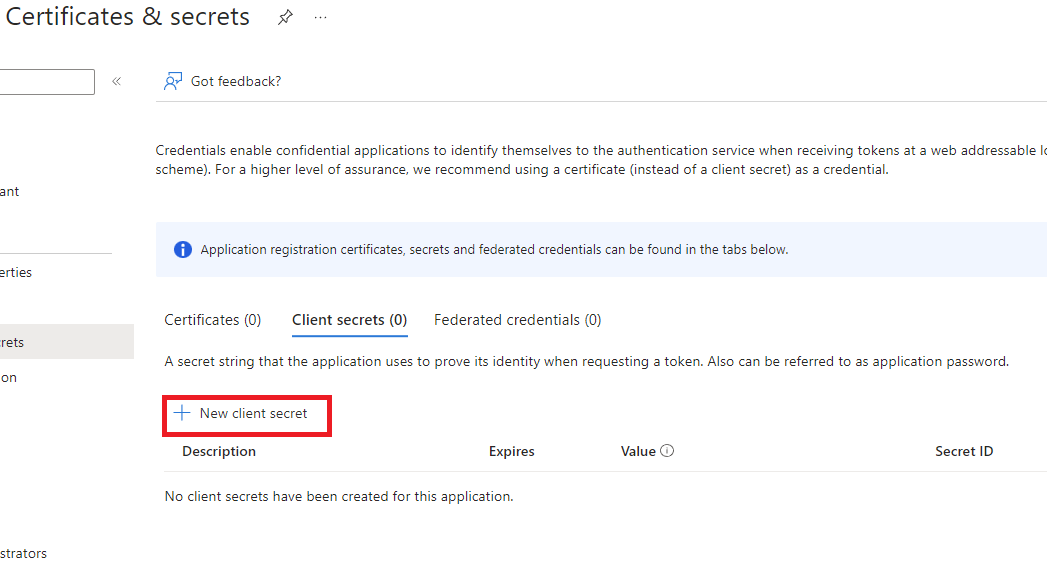The height and width of the screenshot is (574, 1047).
Task: Click the Got feedback person icon
Action: [173, 81]
